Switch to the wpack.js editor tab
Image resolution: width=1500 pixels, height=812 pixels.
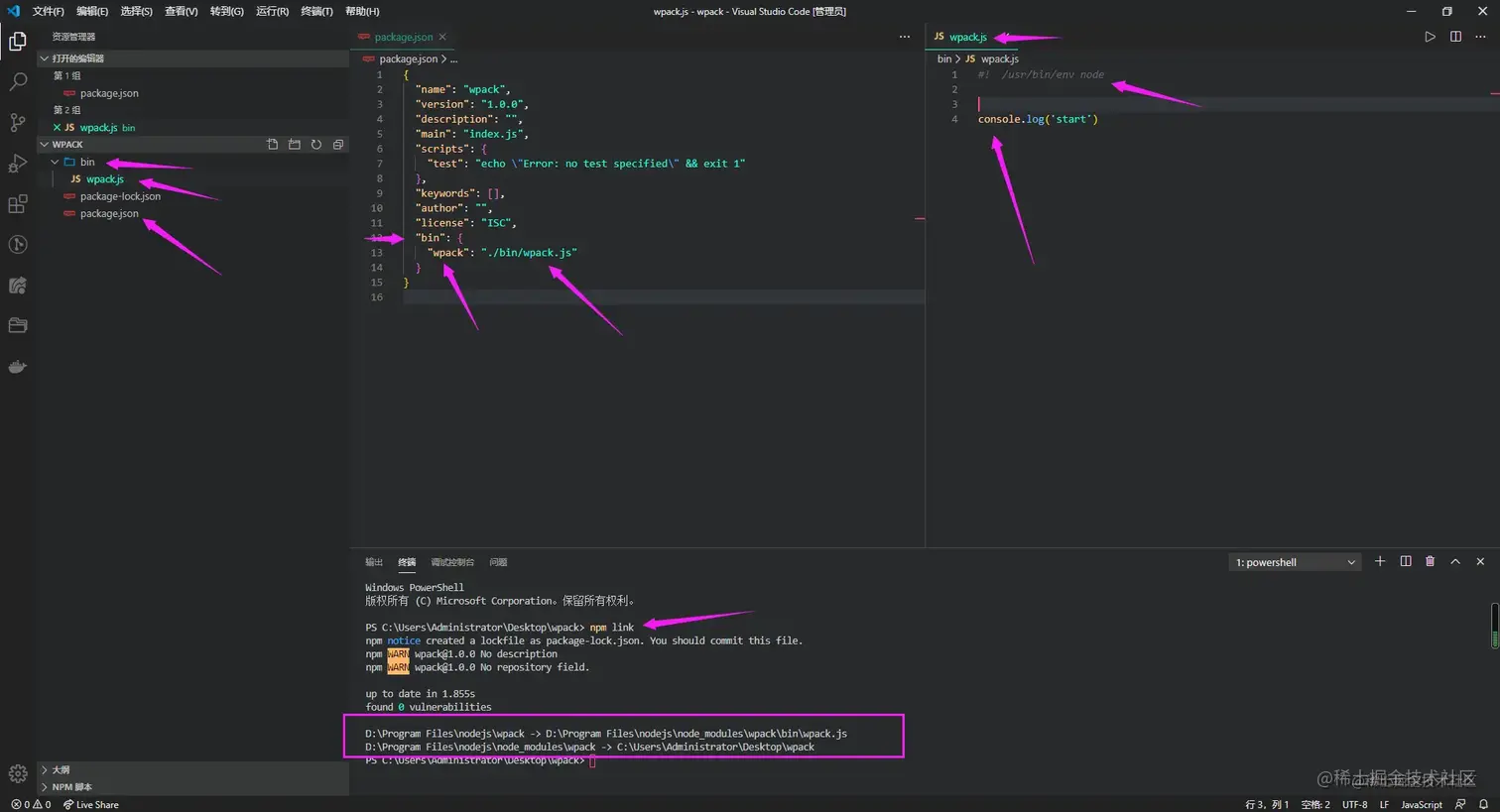[967, 37]
